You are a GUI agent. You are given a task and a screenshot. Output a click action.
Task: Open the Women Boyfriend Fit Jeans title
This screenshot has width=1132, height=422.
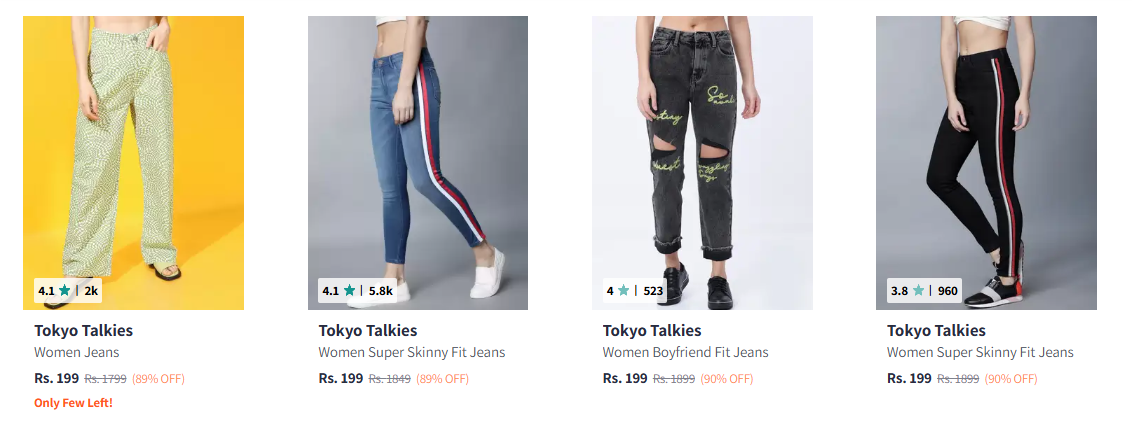click(x=685, y=353)
